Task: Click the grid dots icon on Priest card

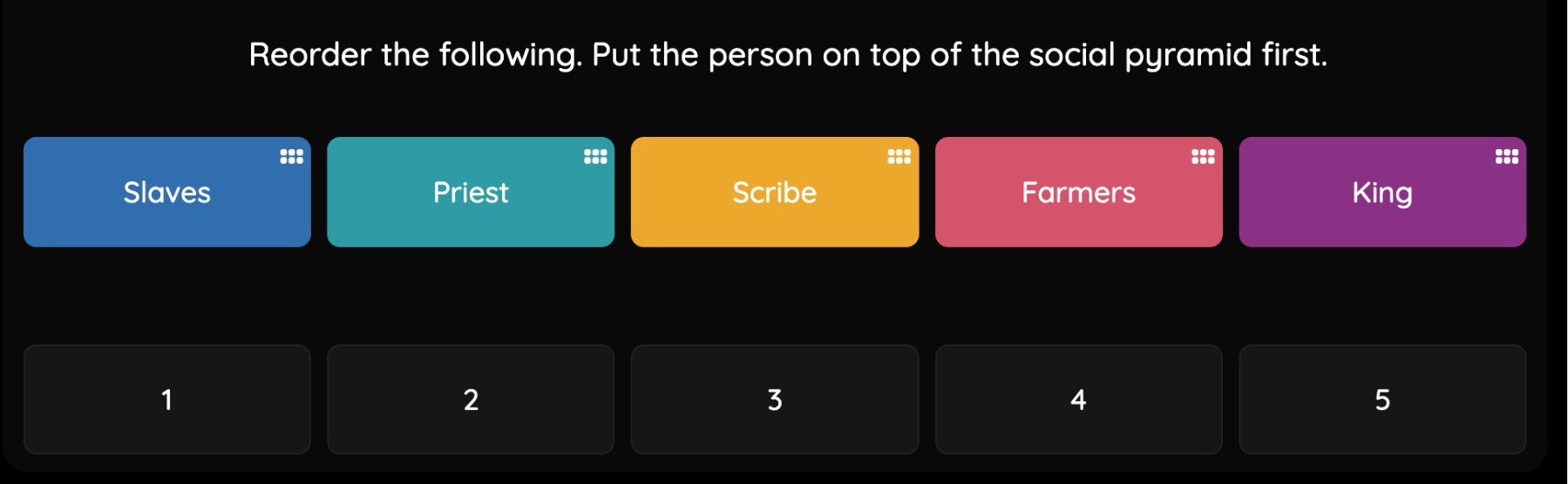Action: coord(595,157)
